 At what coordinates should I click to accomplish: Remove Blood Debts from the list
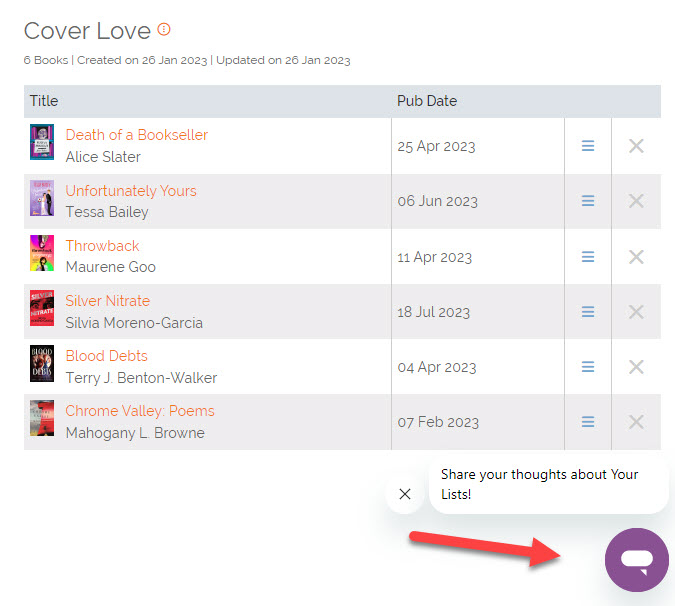coord(636,367)
